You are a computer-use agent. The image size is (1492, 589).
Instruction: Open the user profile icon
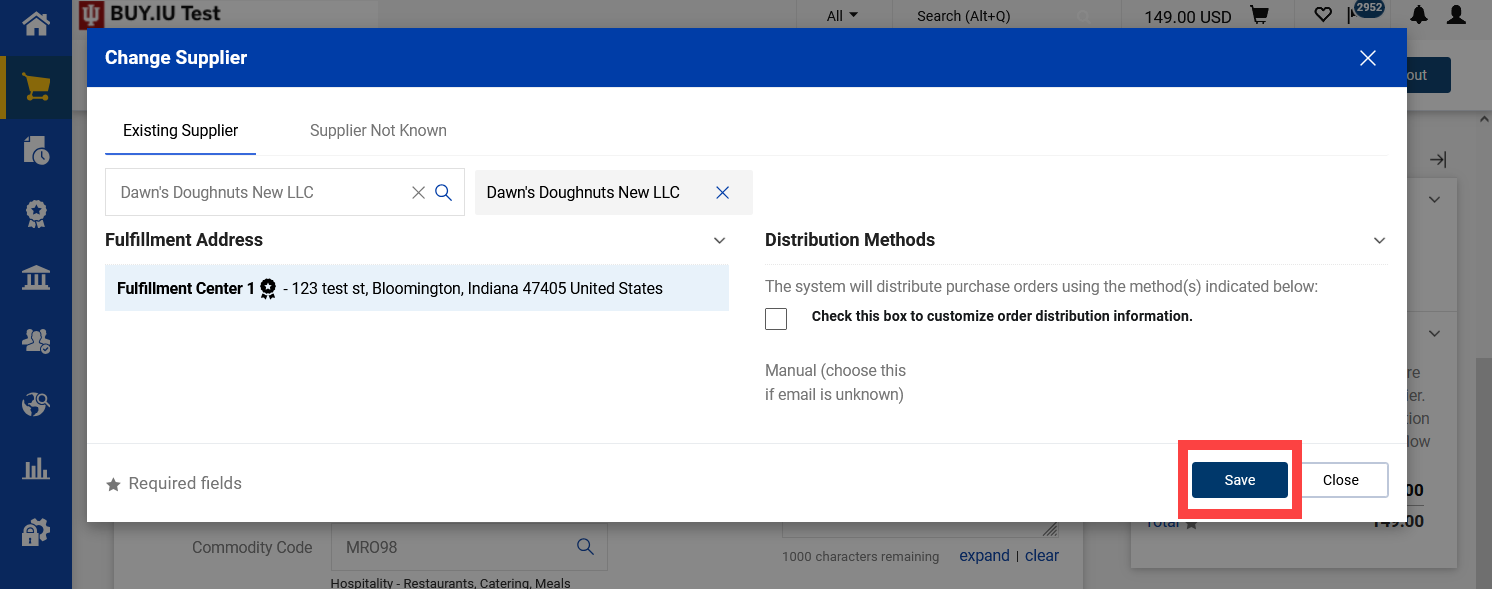1458,15
